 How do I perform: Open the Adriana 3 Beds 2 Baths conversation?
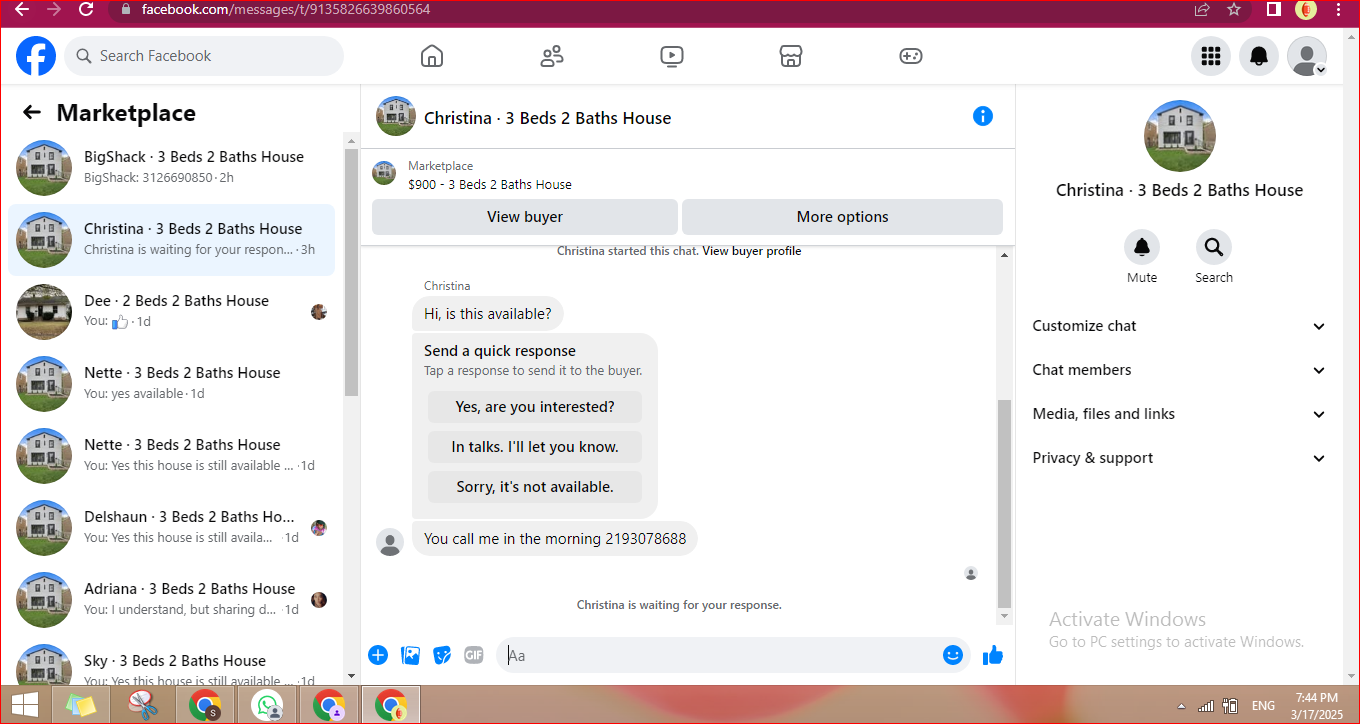tap(172, 600)
